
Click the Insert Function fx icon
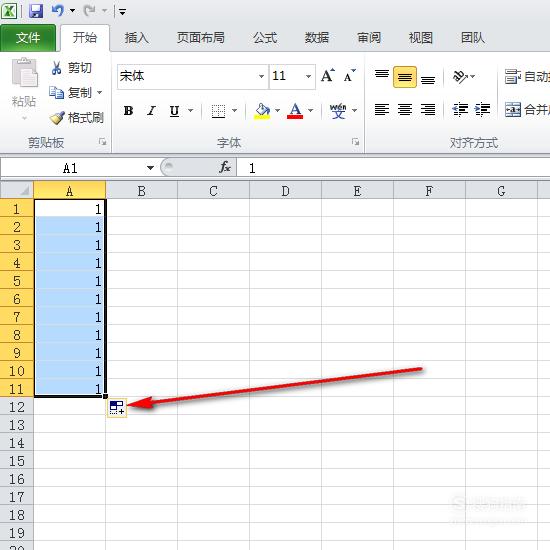225,167
